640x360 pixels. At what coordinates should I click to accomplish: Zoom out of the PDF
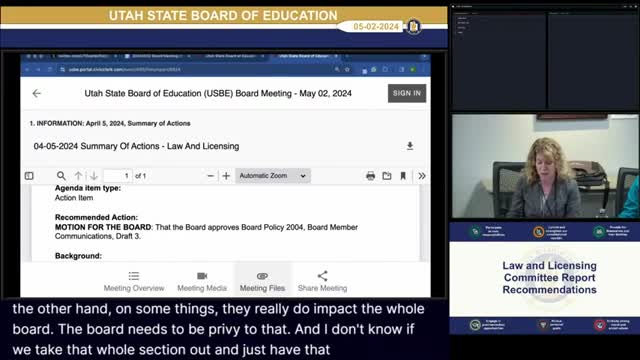[x=211, y=176]
